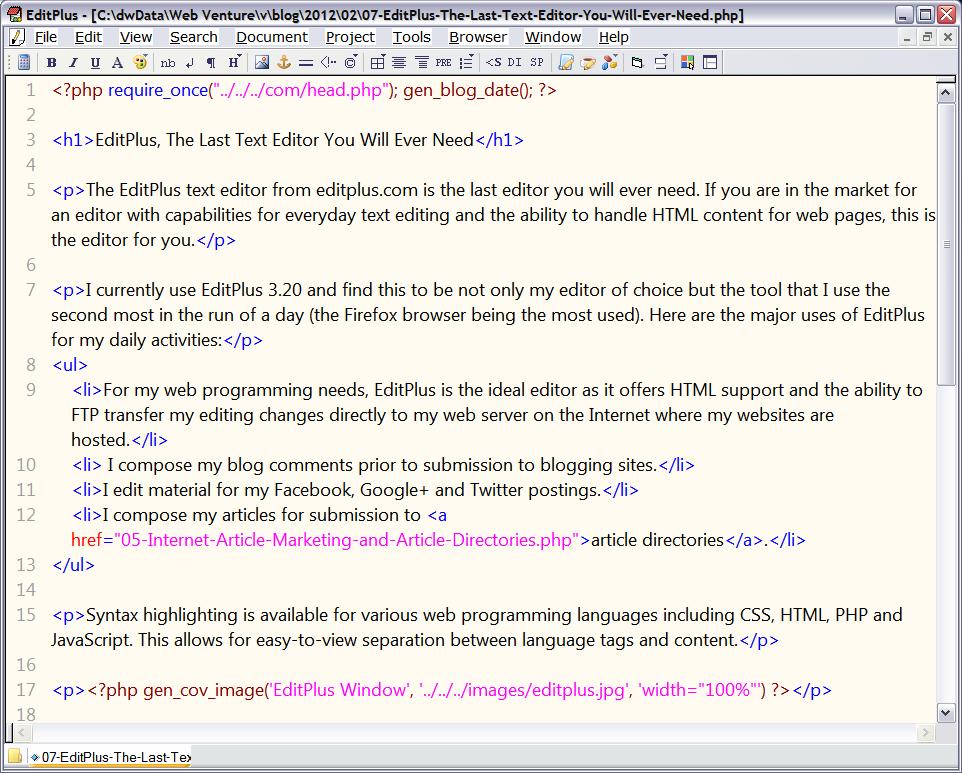This screenshot has height=773, width=962.
Task: Open the colored object shapes icon
Action: [610, 63]
